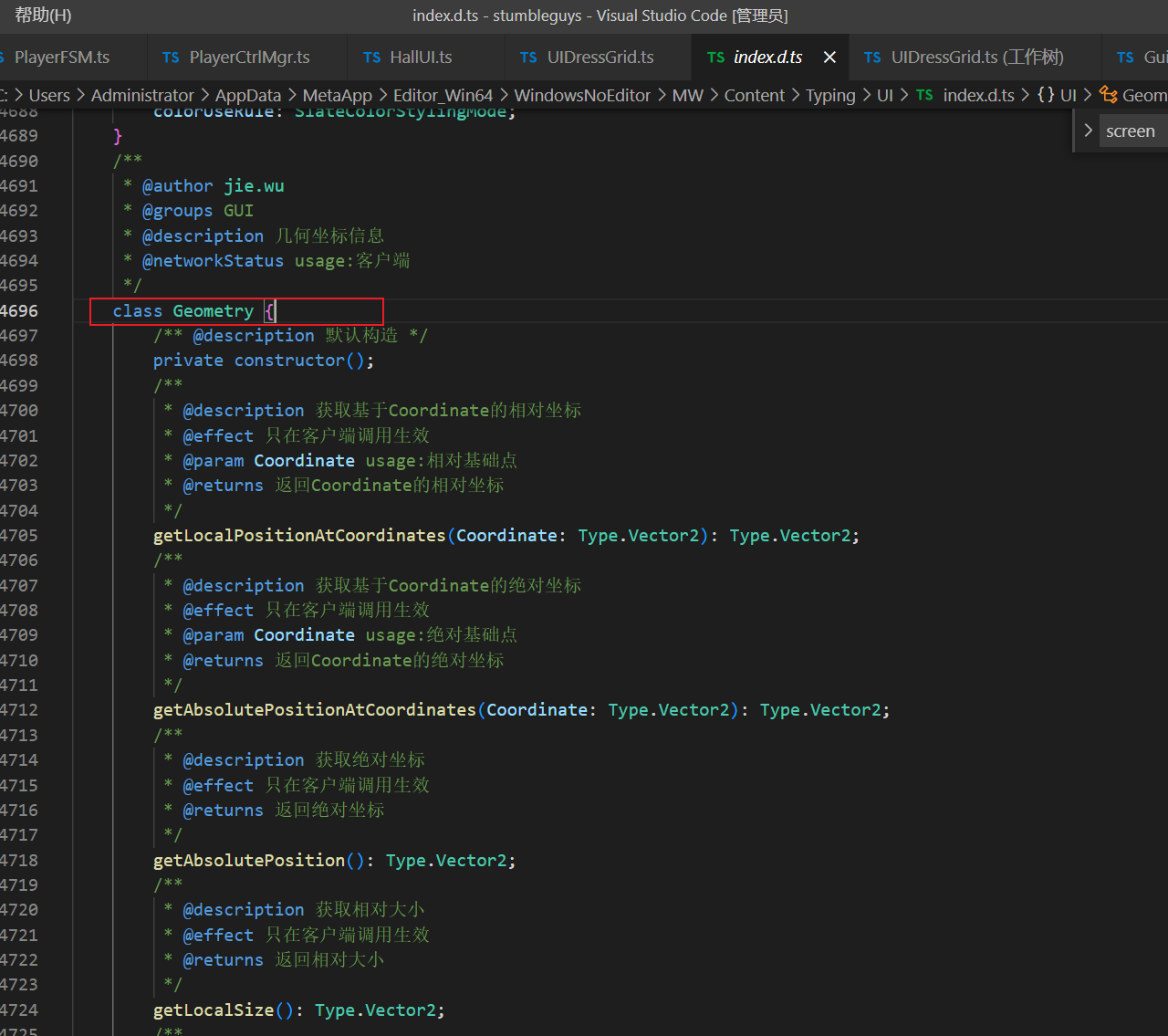Activate the index.d.ts editor tab
1168x1036 pixels.
click(768, 58)
